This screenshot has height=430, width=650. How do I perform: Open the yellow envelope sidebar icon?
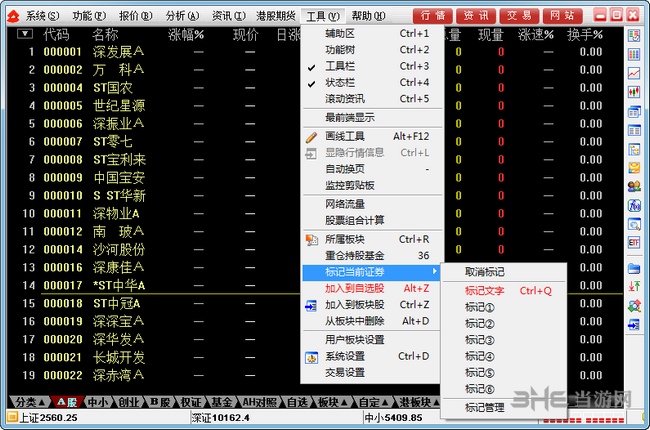(x=634, y=168)
